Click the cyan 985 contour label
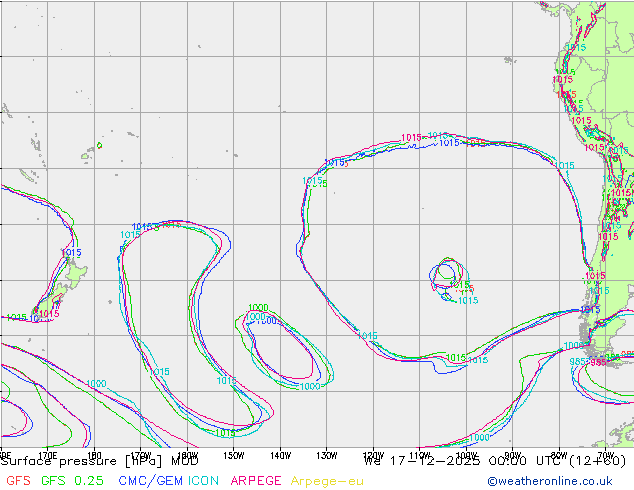This screenshot has width=634, height=490. [578, 361]
